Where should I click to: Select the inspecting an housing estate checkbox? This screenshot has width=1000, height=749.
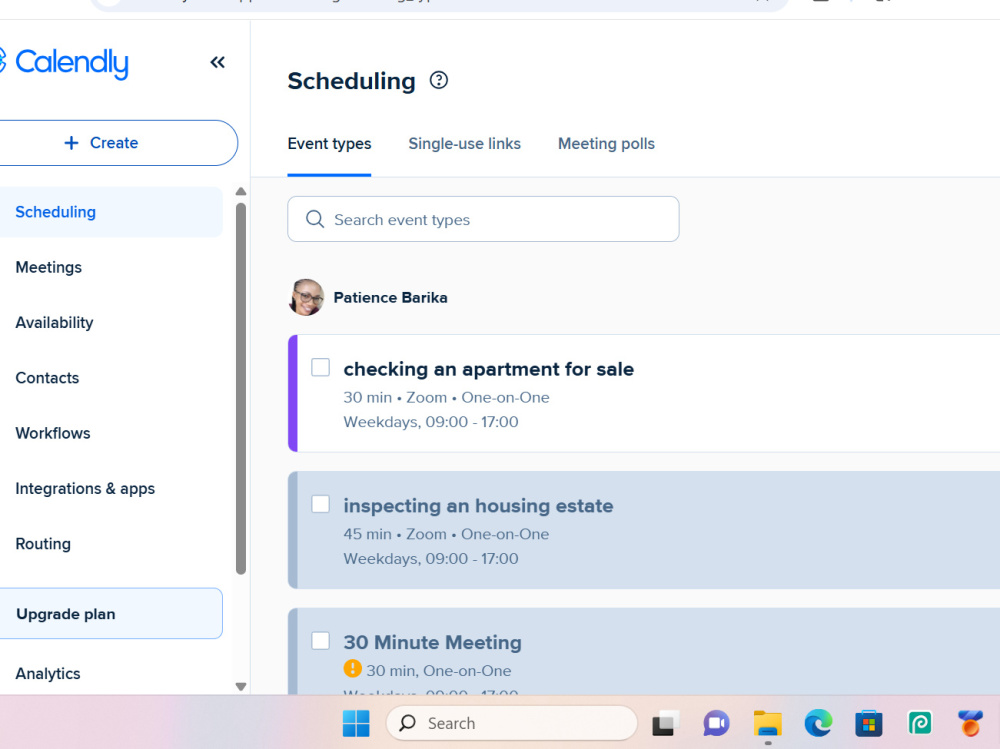320,504
